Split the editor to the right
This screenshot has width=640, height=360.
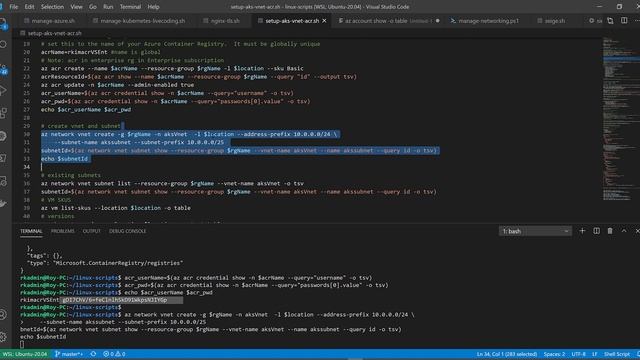point(624,20)
